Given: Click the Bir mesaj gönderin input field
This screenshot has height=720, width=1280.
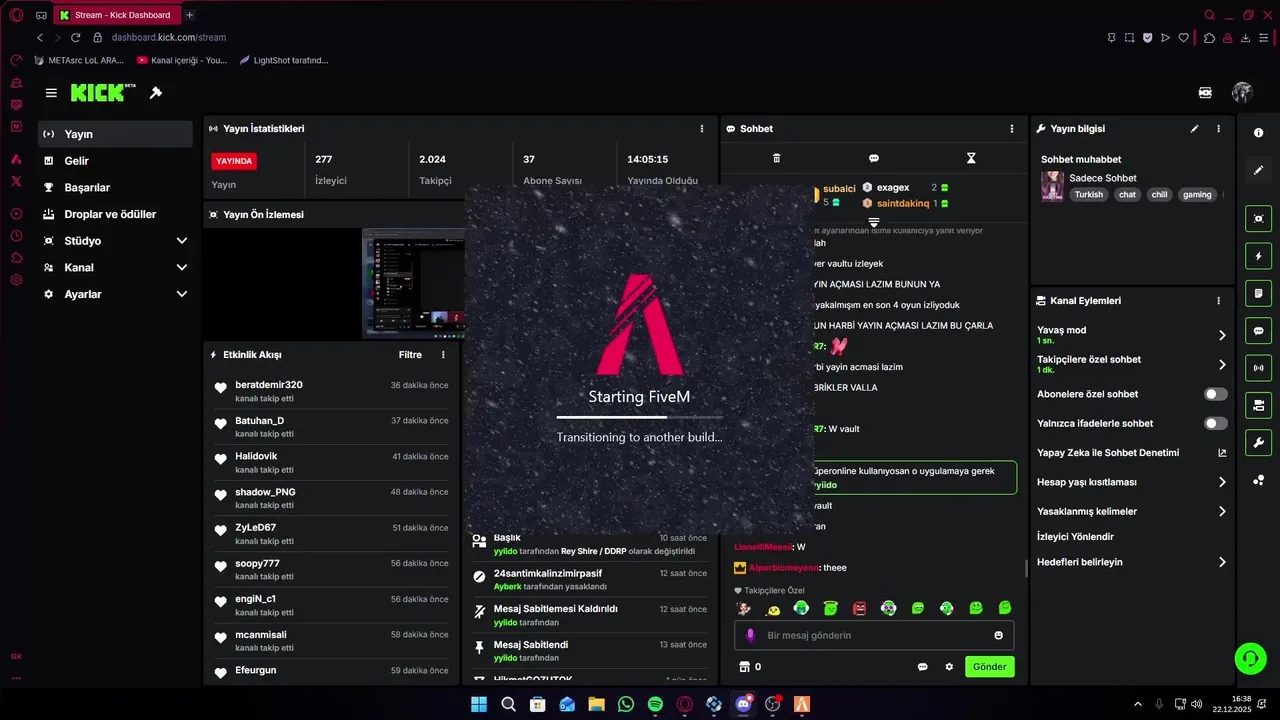Looking at the screenshot, I should pos(874,635).
